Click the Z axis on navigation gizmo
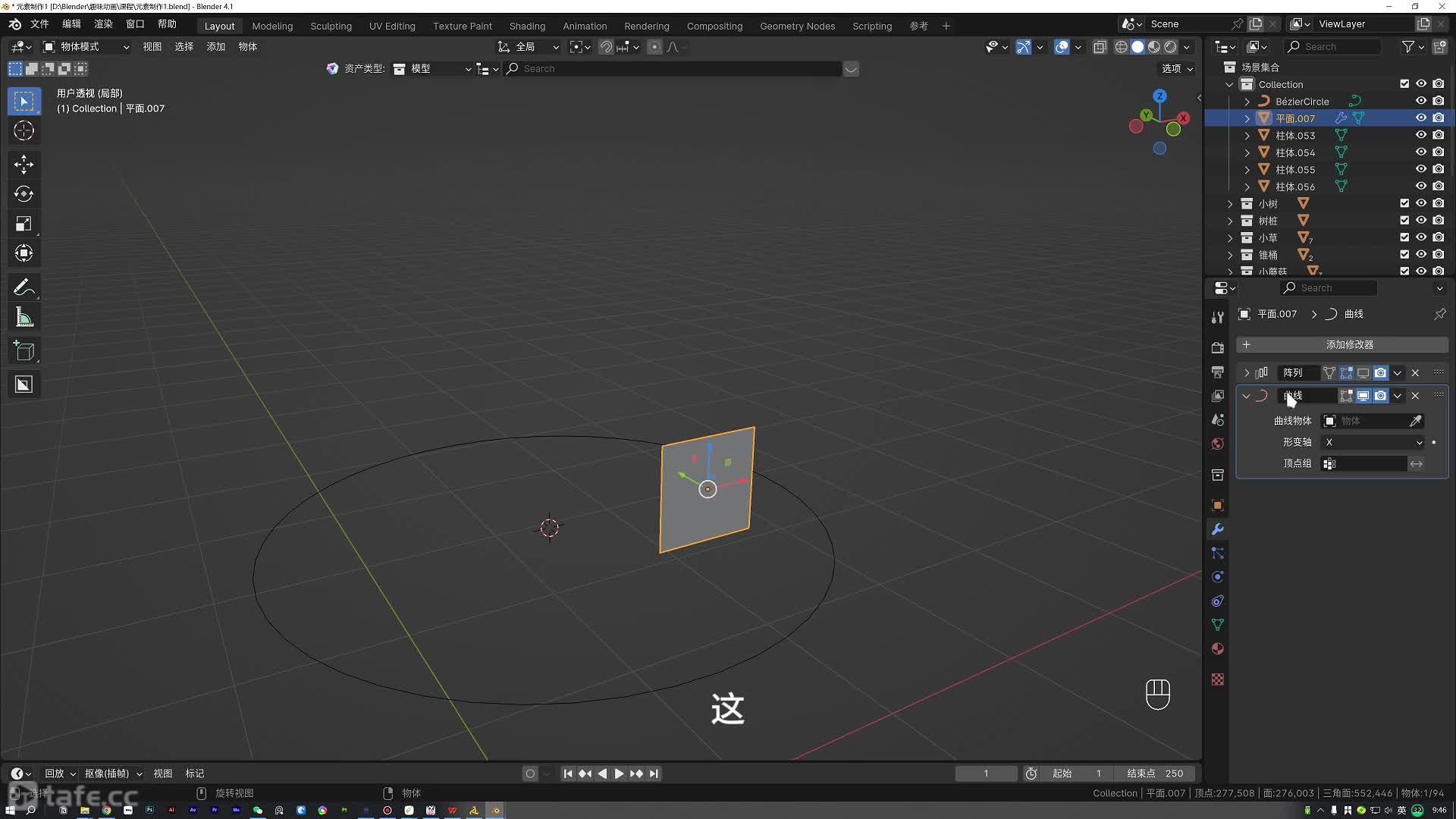Screen dimensions: 1456x819 1159,96
